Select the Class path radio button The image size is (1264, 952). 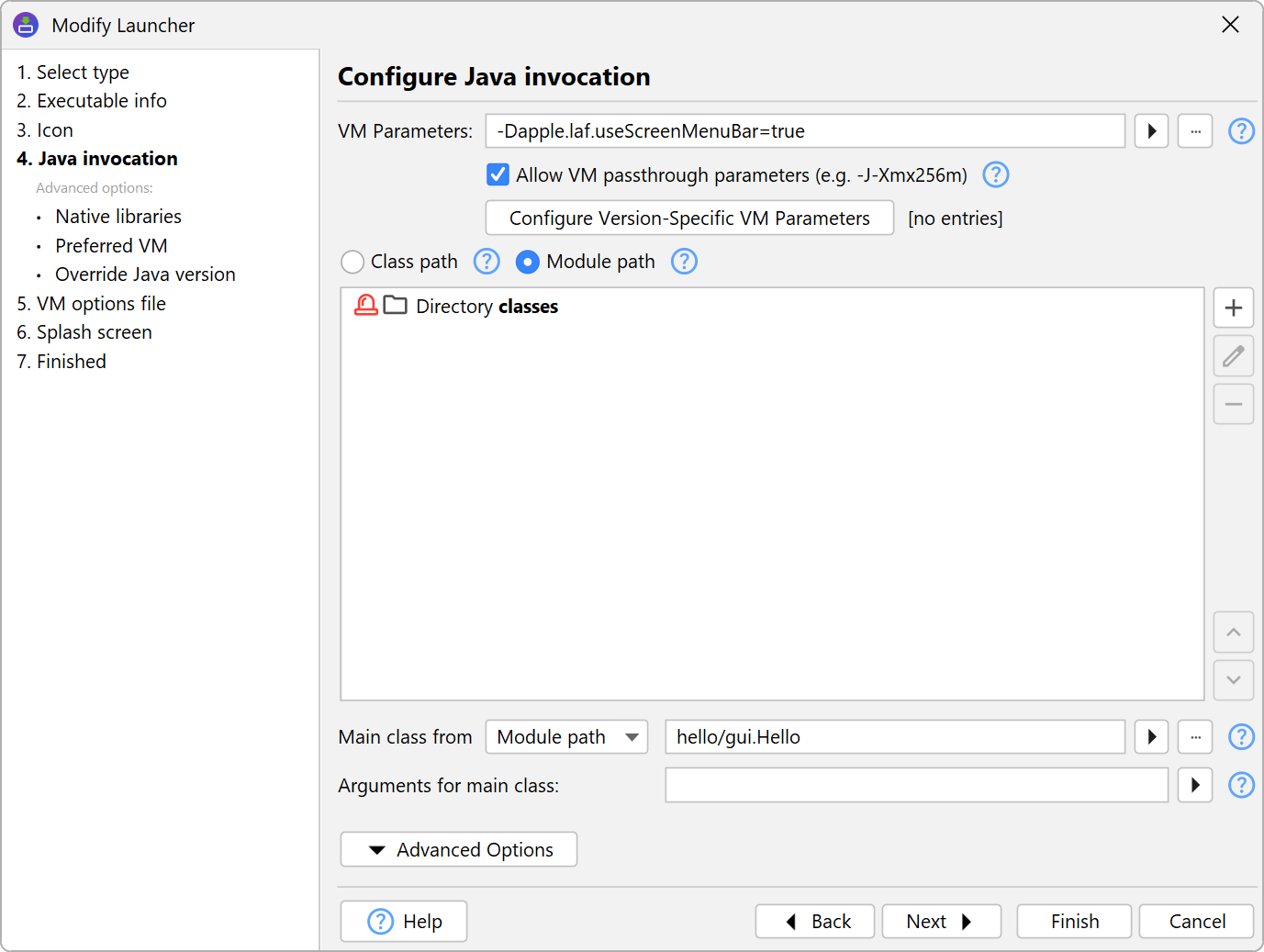click(352, 263)
